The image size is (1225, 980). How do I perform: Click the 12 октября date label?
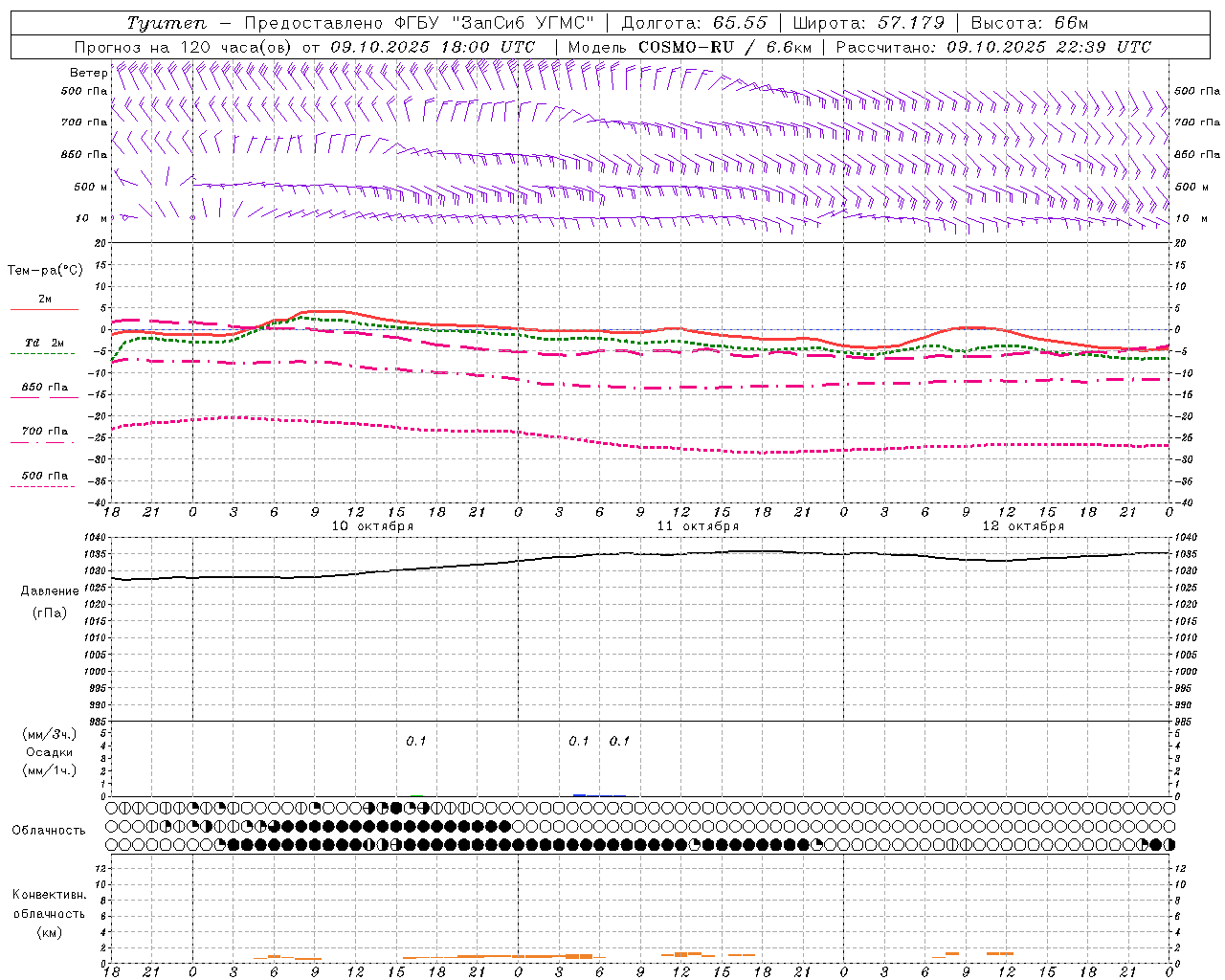pyautogui.click(x=1023, y=526)
